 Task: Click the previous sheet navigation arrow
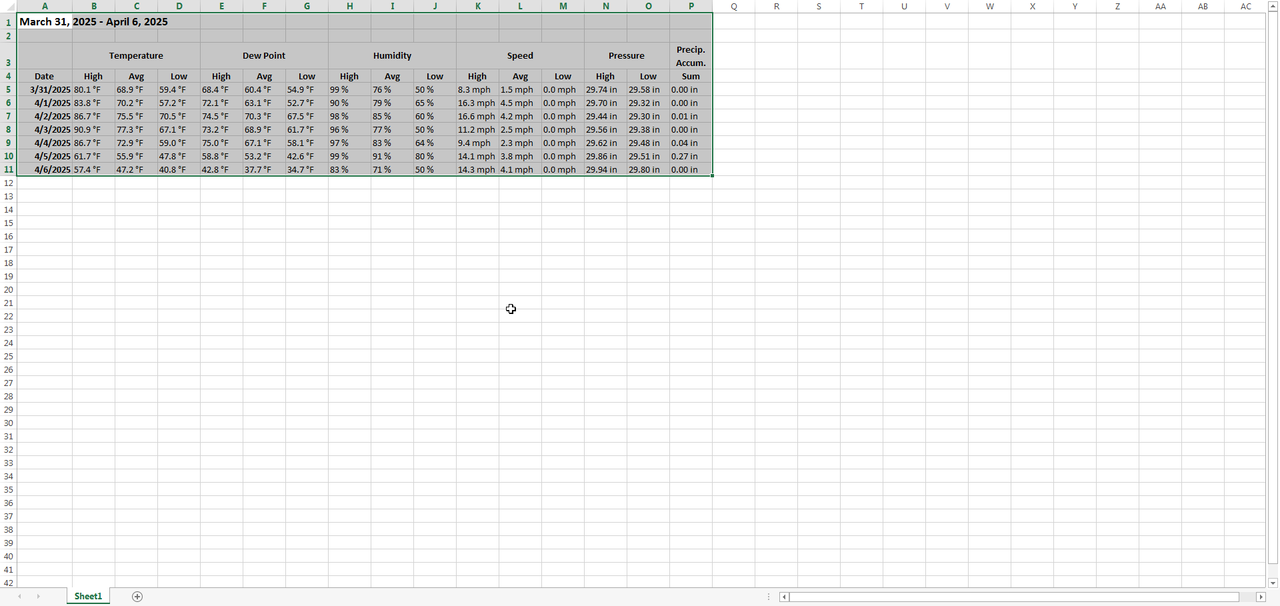[19, 596]
